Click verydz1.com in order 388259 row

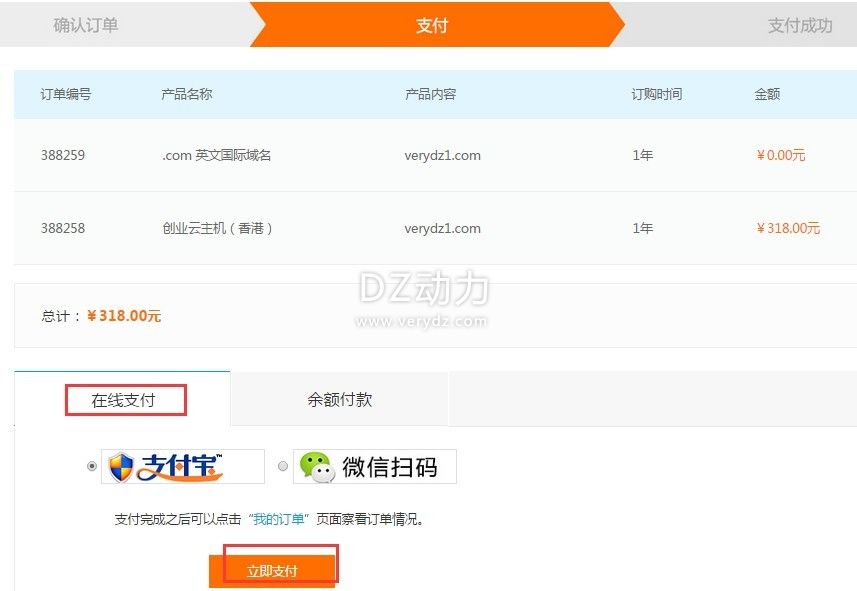point(443,155)
